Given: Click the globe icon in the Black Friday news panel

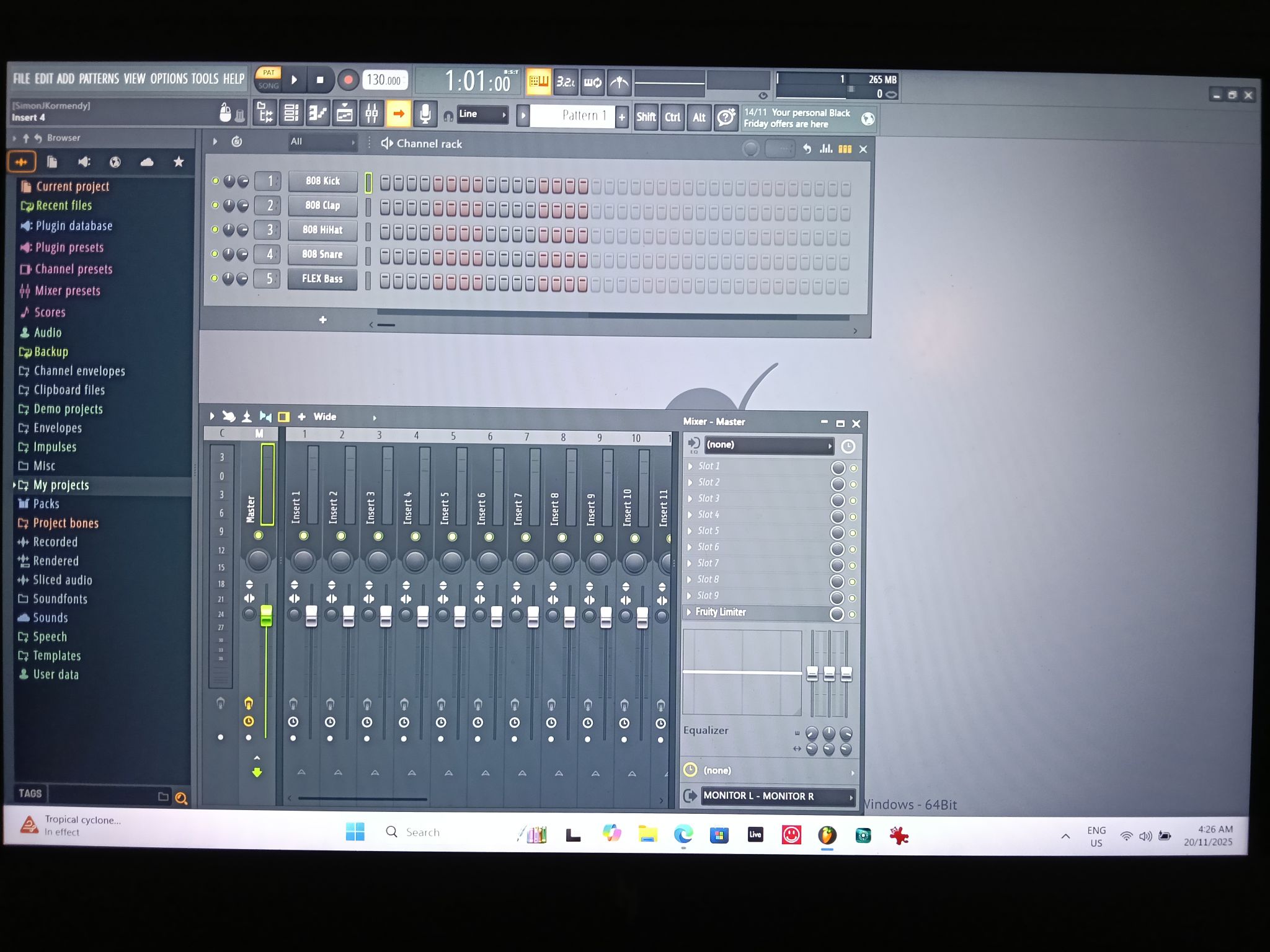Looking at the screenshot, I should click(868, 118).
